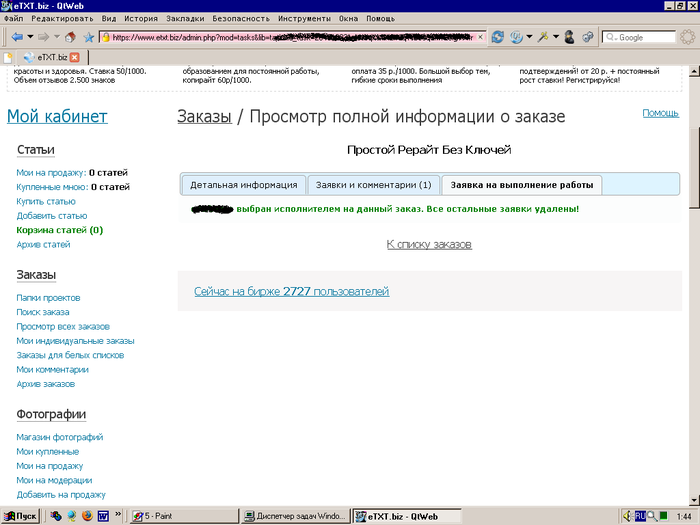This screenshot has height=525, width=700.
Task: Switch to Детальная информация tab
Action: [x=244, y=185]
